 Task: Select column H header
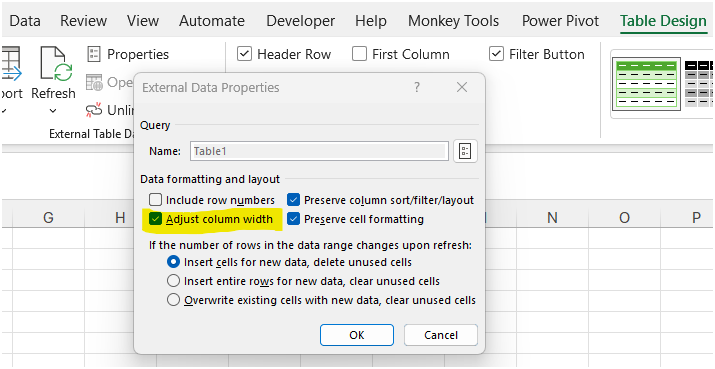(119, 218)
